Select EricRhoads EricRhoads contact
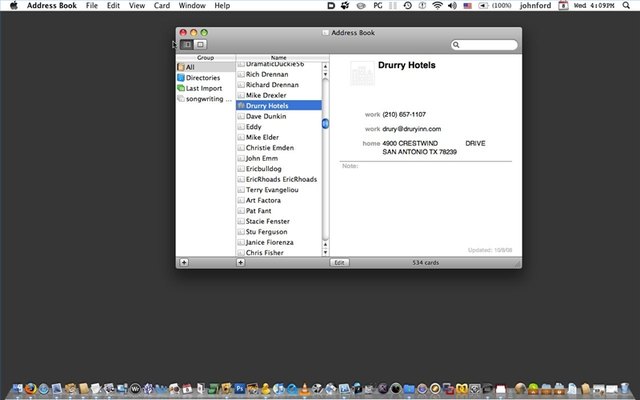The width and height of the screenshot is (640, 400). click(x=279, y=179)
